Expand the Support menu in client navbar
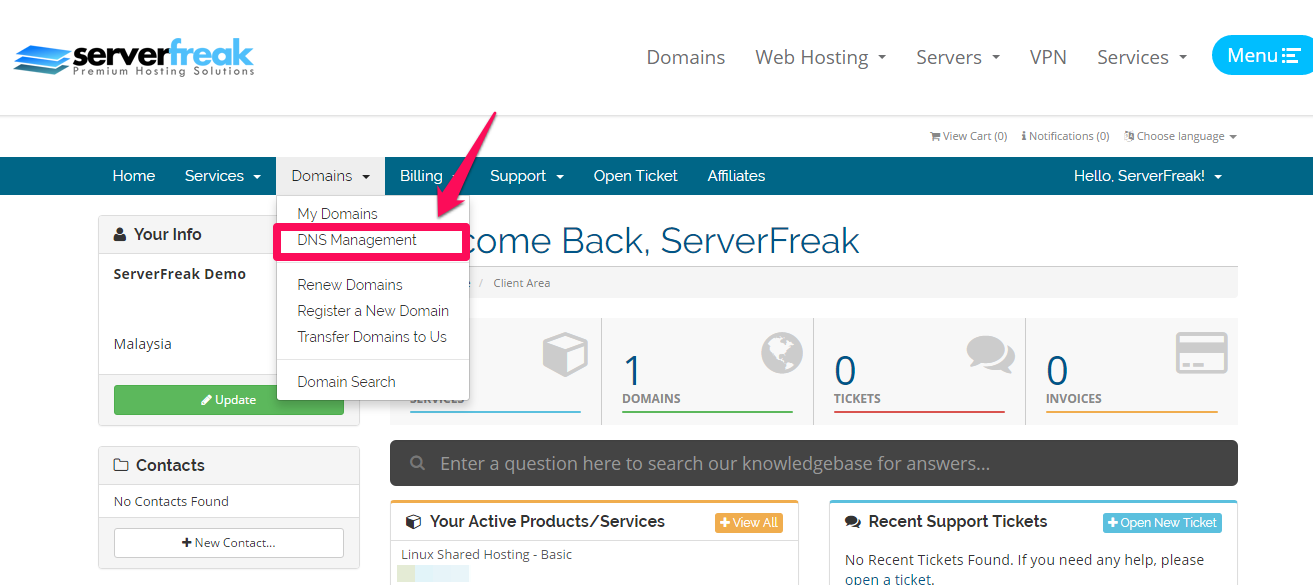This screenshot has width=1313, height=585. pos(527,176)
